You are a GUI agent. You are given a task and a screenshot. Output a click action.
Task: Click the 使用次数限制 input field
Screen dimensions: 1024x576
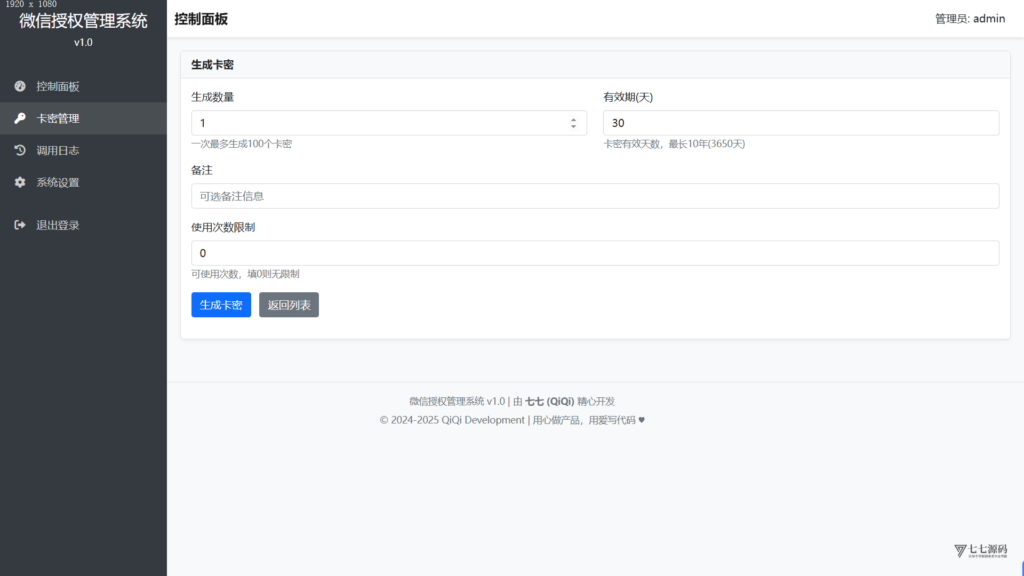(595, 253)
